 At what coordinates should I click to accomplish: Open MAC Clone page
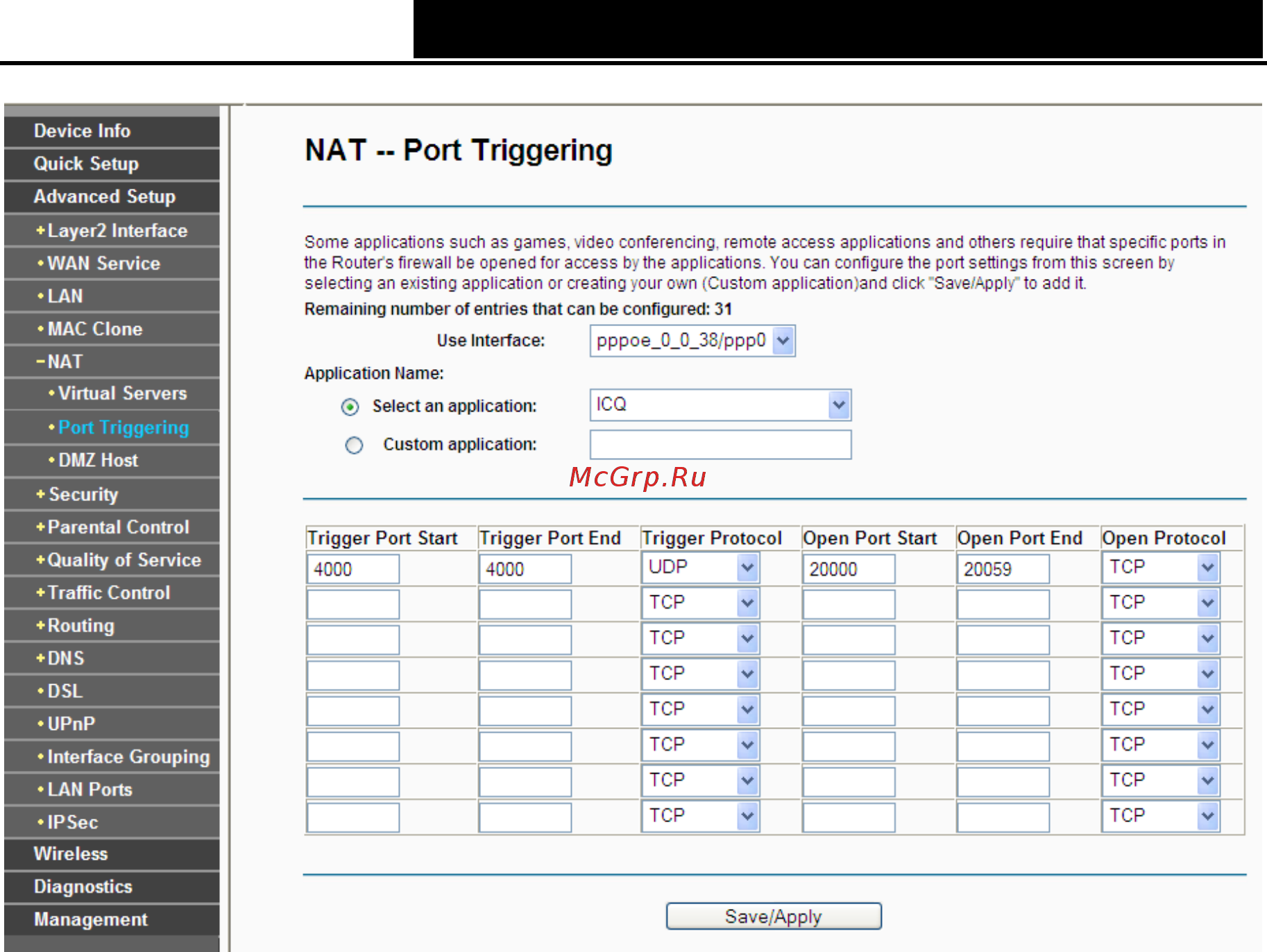point(90,329)
